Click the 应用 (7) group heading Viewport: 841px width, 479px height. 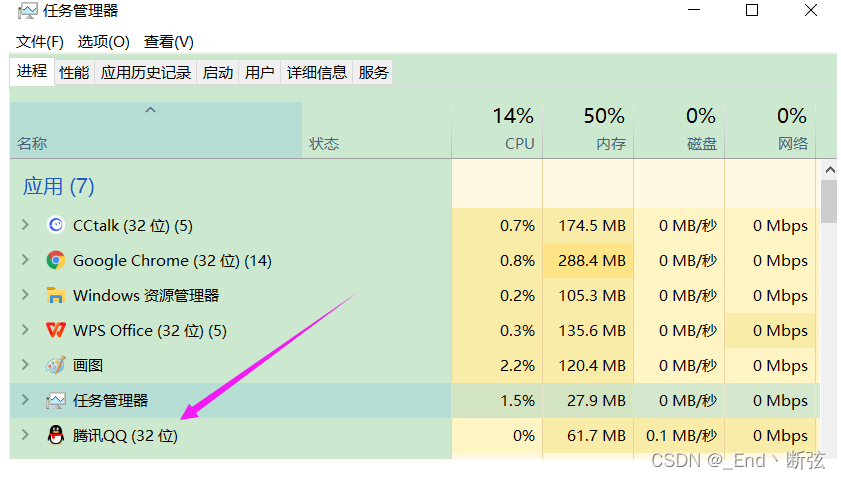58,186
